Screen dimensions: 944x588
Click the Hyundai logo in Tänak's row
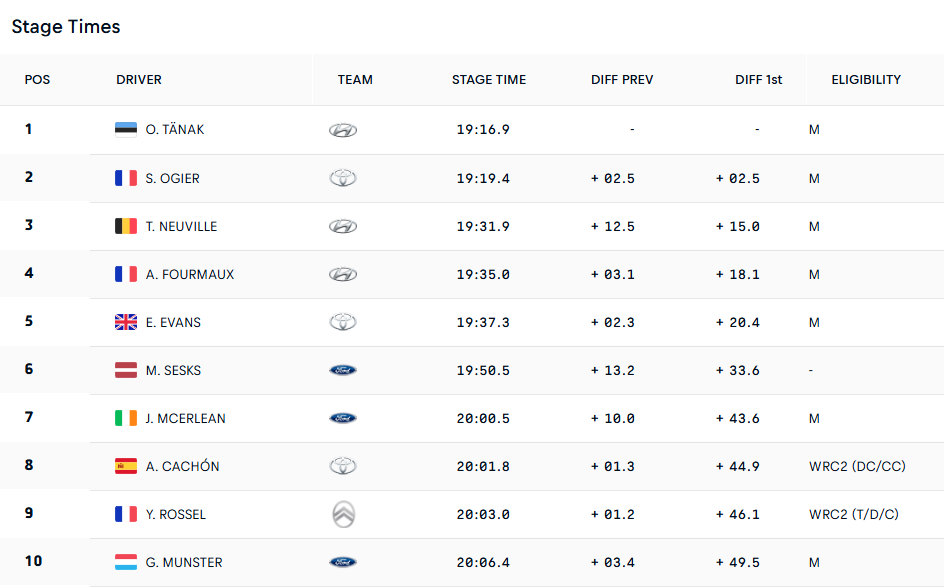[343, 130]
